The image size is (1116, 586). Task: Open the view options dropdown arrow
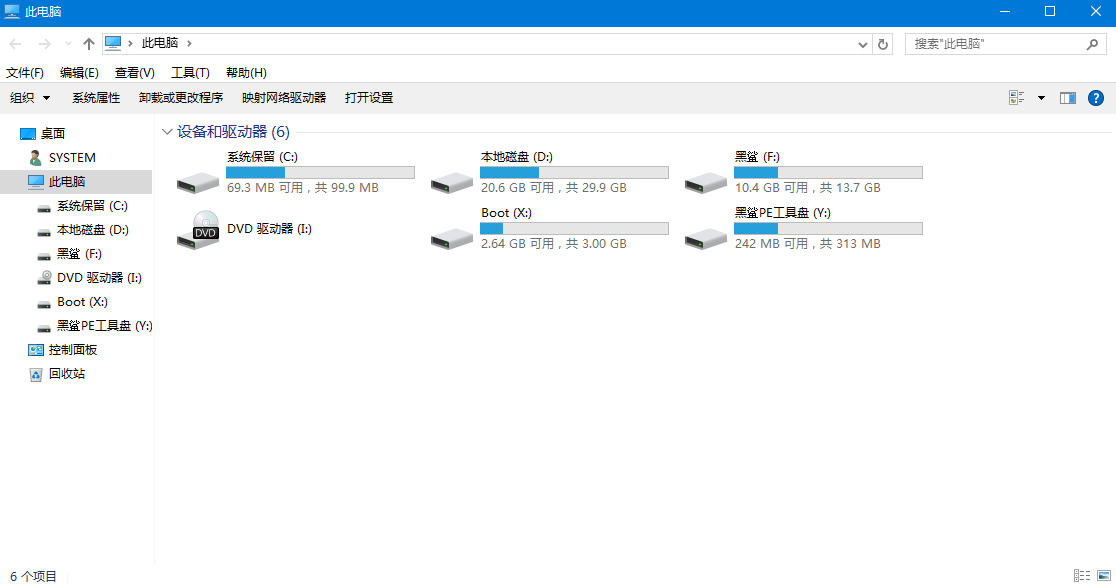(1041, 98)
